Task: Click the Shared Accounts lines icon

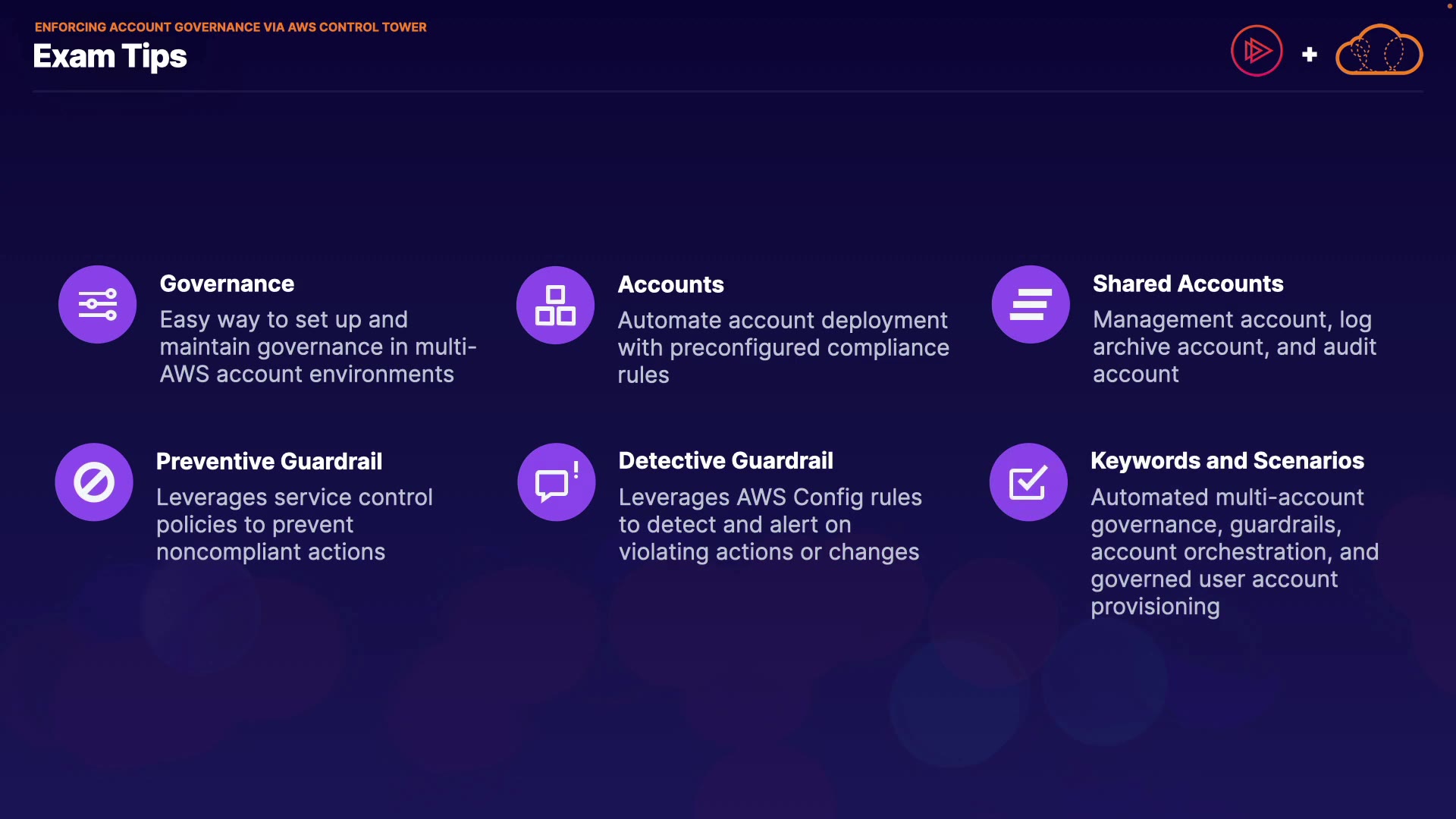Action: click(1031, 305)
